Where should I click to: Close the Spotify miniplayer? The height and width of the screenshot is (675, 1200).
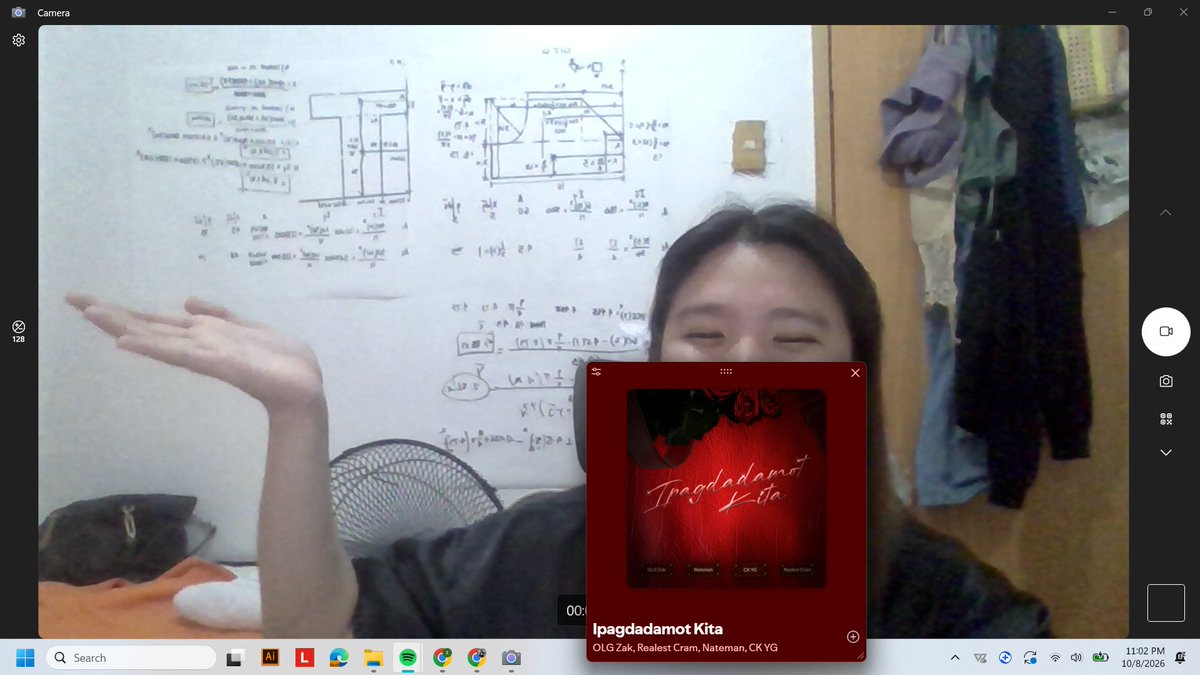(x=855, y=373)
